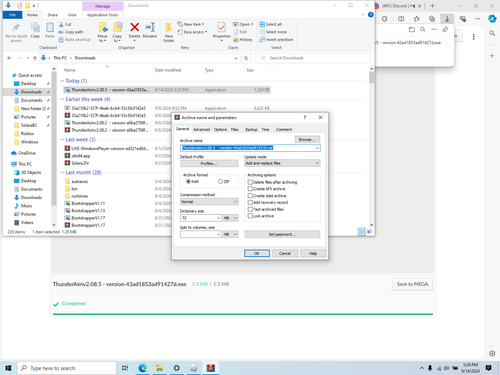Enable Add recovery record
Image resolution: width=500 pixels, height=375 pixels.
[x=250, y=202]
